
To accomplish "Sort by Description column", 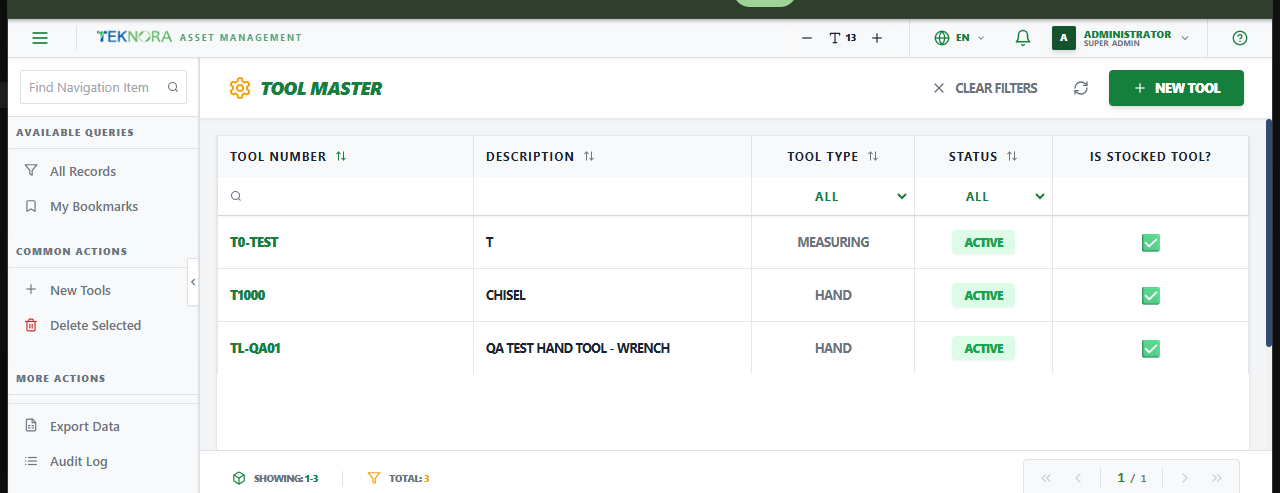I will pyautogui.click(x=589, y=156).
